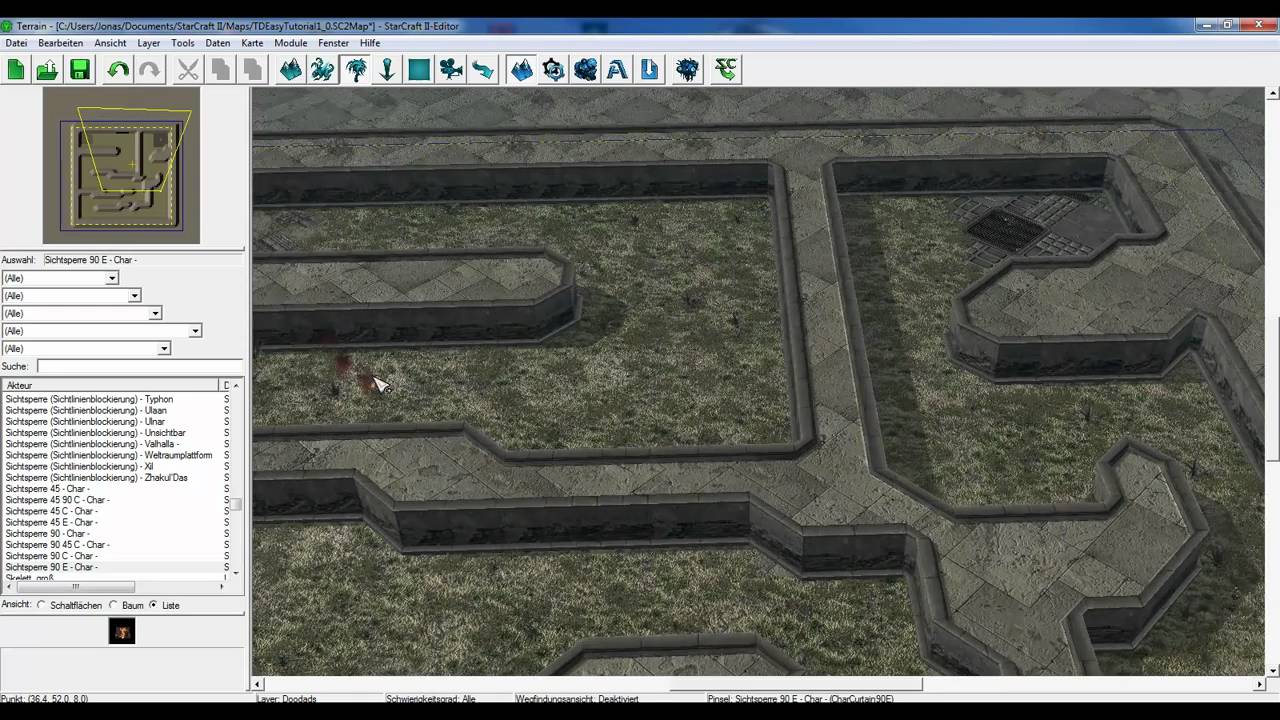Open the Terrain module blue mountain icon
This screenshot has height=720, width=1280.
coord(521,69)
